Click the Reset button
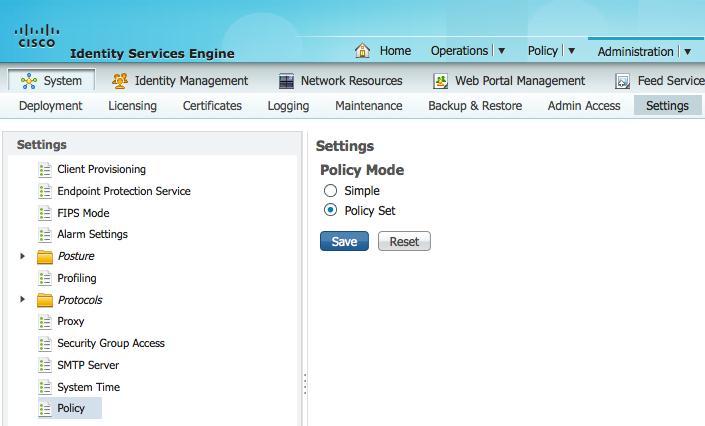Image resolution: width=705 pixels, height=426 pixels. pyautogui.click(x=404, y=241)
